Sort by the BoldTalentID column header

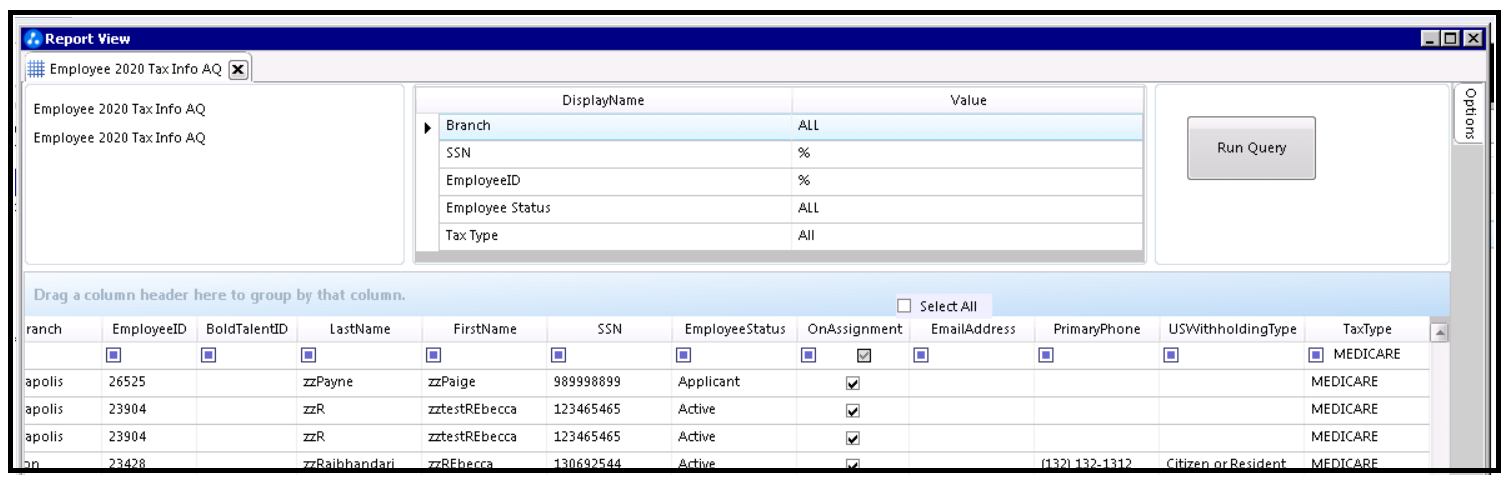pos(246,329)
